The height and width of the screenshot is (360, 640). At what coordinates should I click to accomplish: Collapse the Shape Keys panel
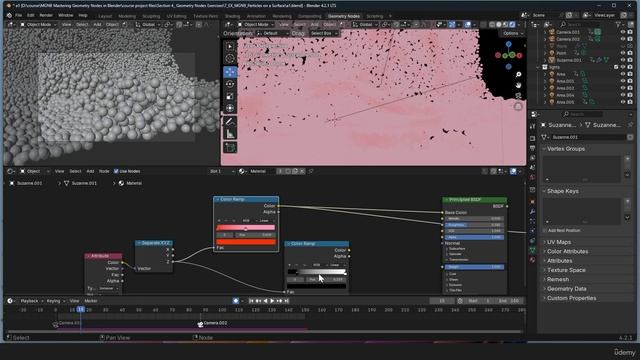(x=562, y=191)
